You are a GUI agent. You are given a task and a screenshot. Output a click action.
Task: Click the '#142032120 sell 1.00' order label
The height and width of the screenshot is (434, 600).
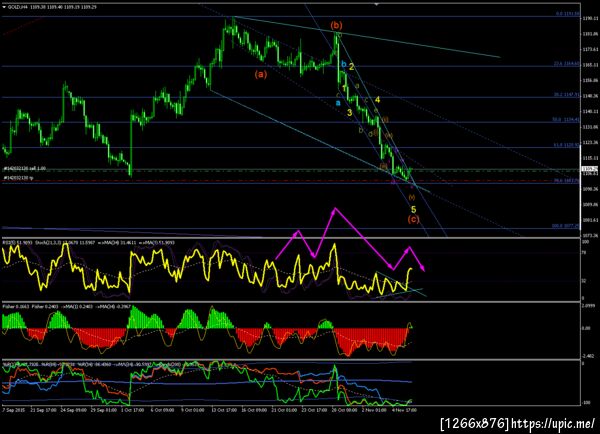[24, 168]
